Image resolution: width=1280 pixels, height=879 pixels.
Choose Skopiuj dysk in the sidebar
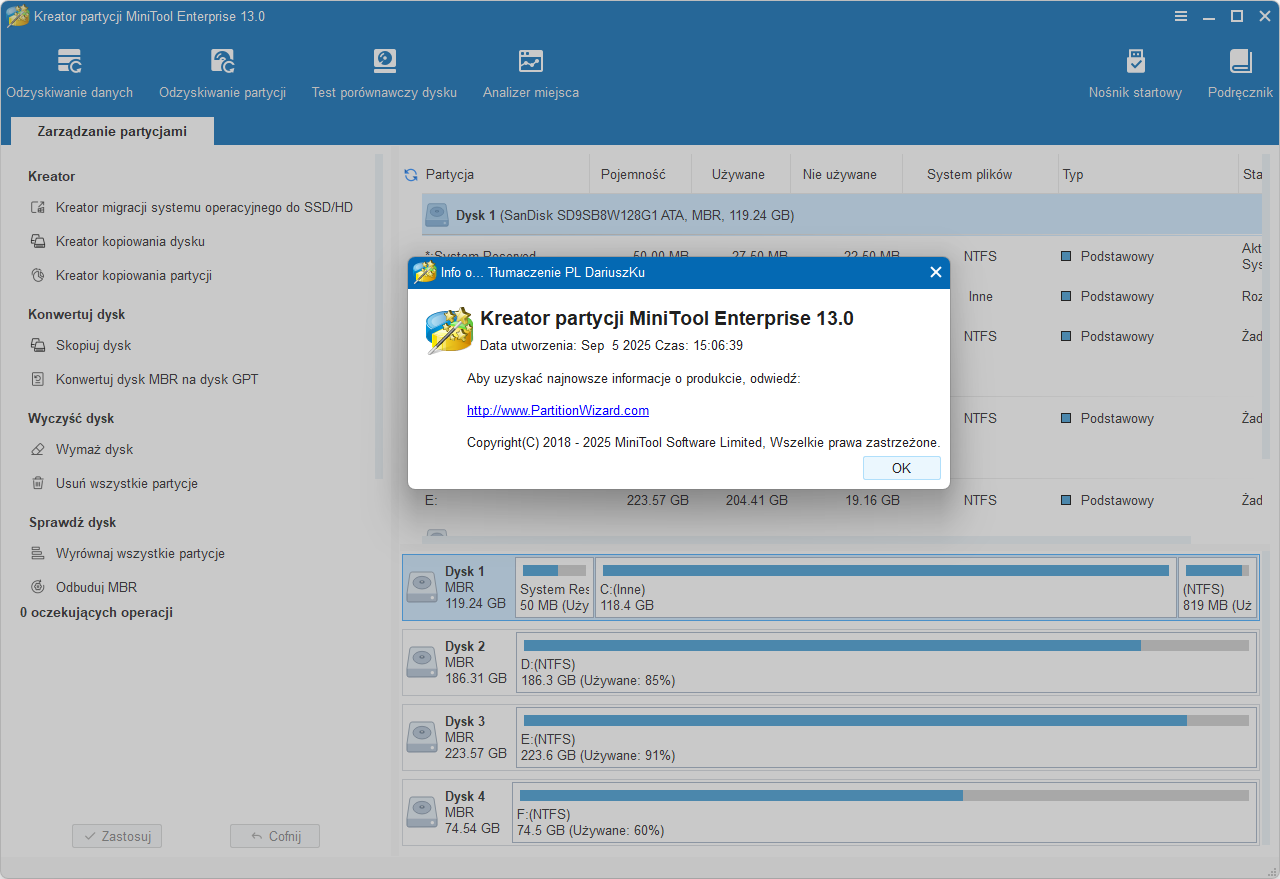81,346
